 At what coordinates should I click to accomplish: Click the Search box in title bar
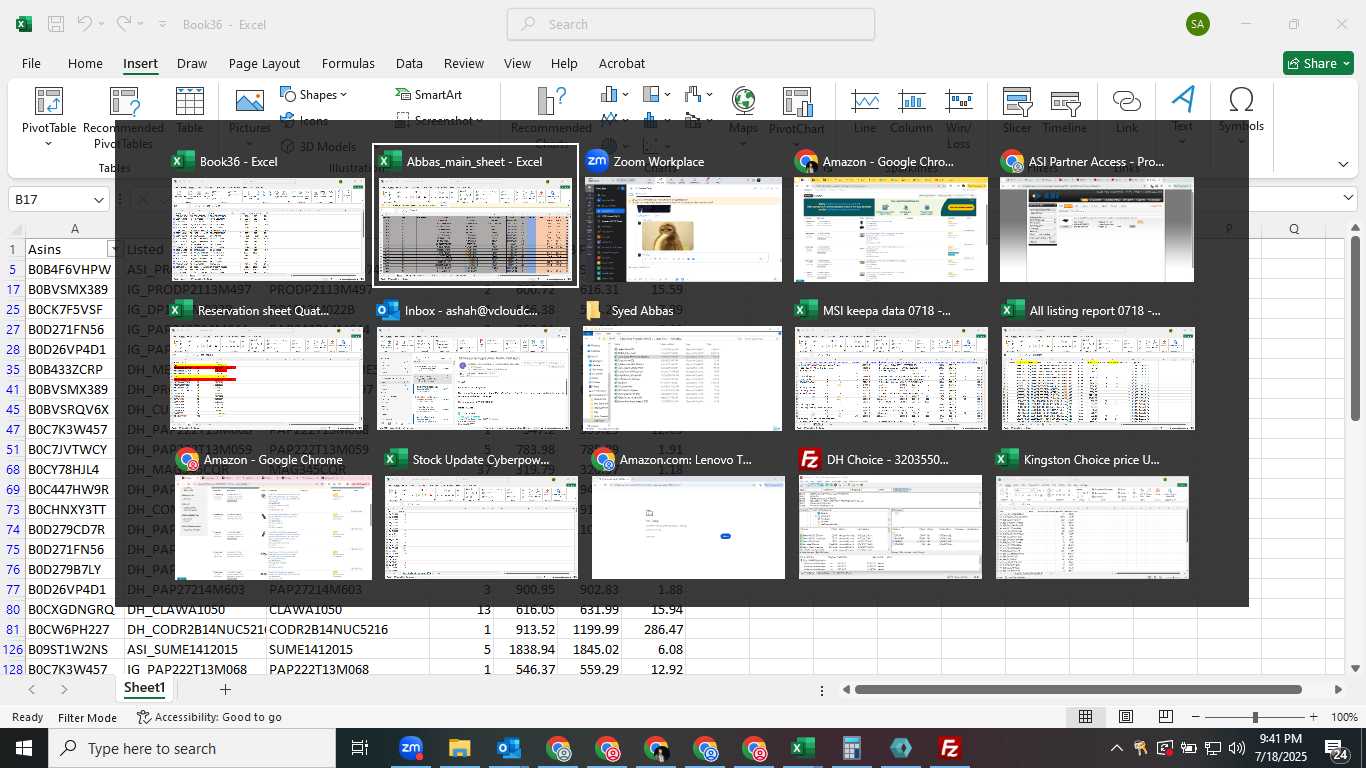[x=691, y=24]
